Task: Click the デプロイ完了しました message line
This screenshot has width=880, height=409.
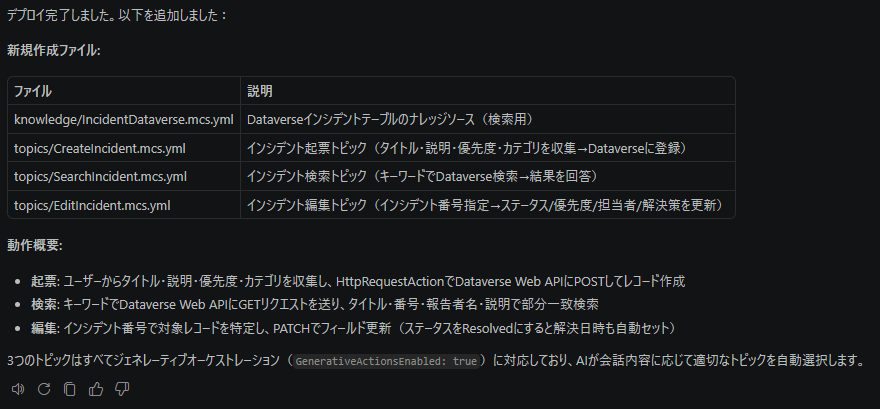Action: [117, 15]
